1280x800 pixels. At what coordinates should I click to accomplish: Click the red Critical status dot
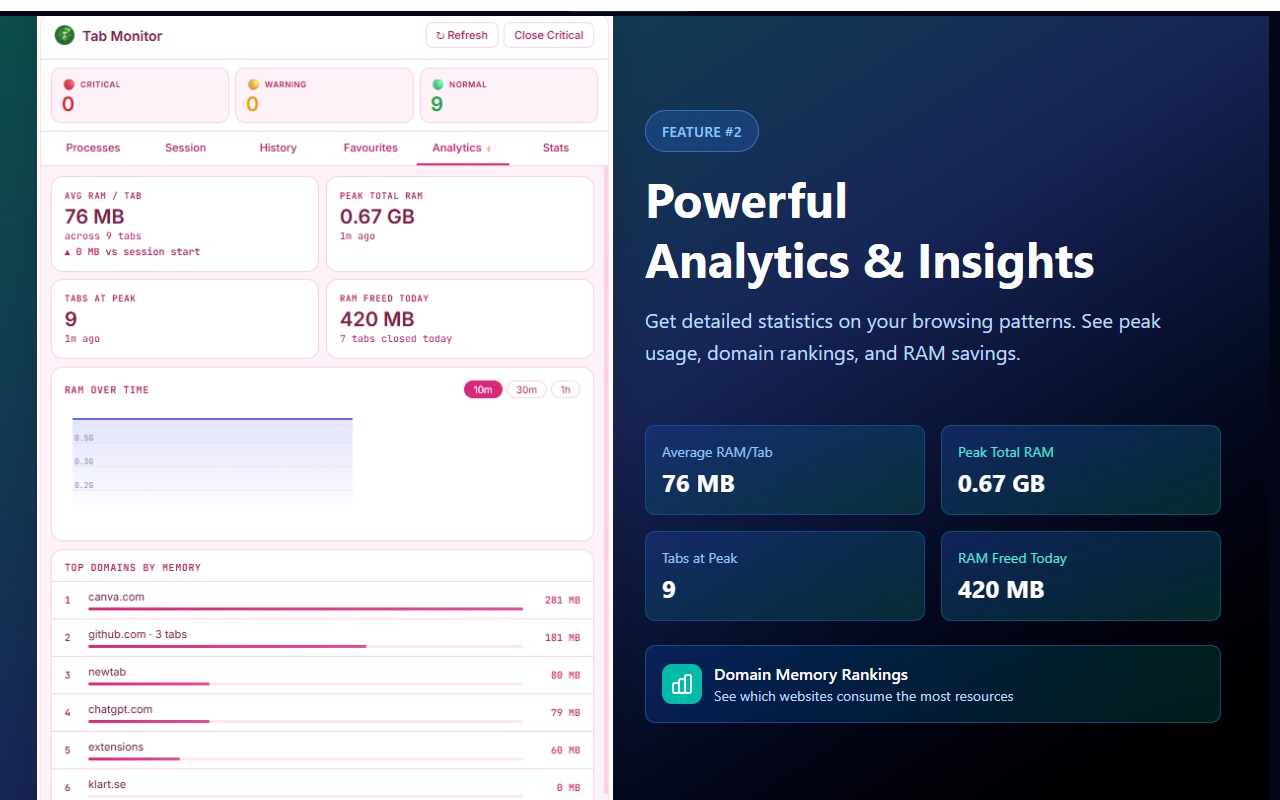point(69,84)
